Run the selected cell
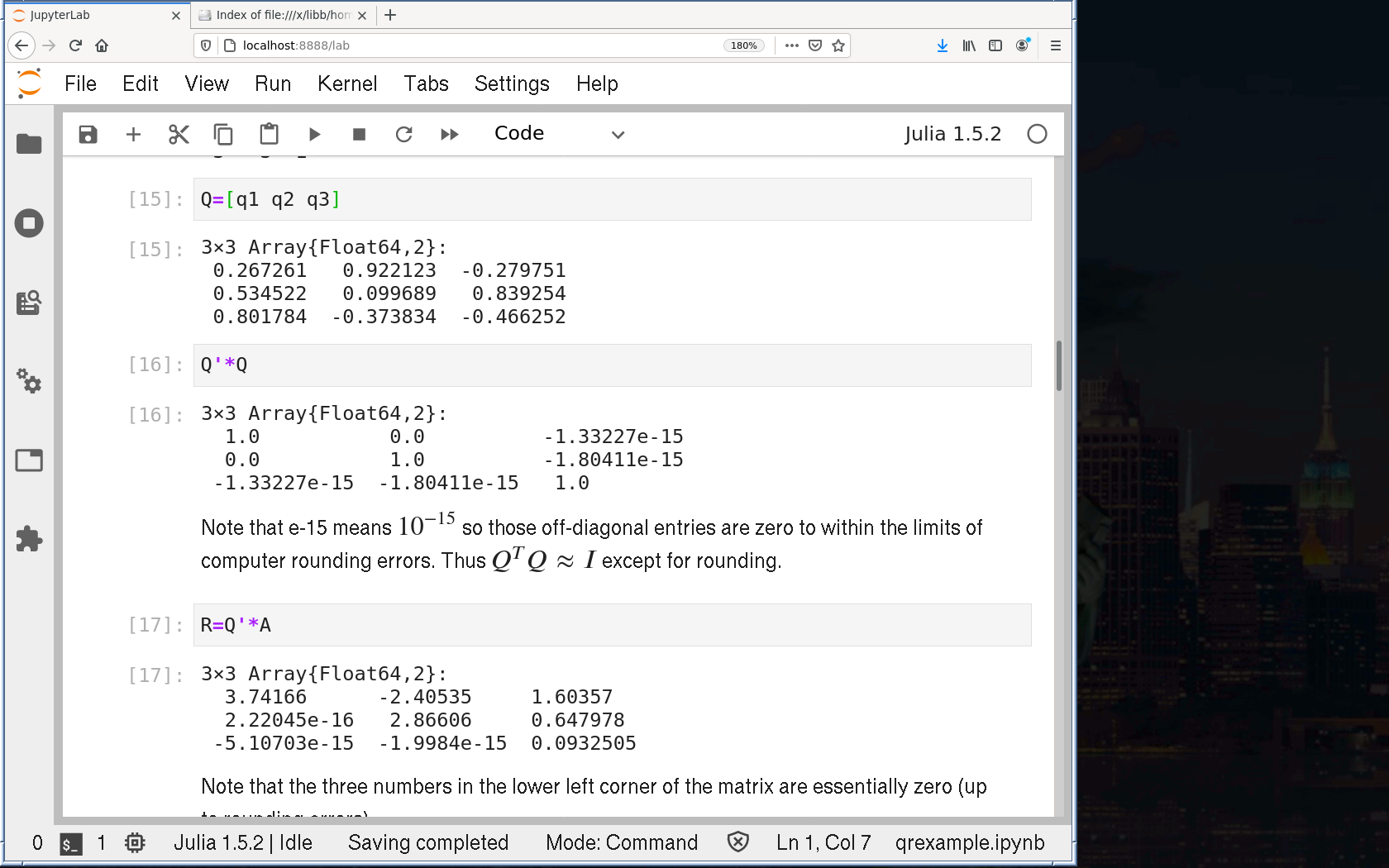Viewport: 1389px width, 868px height. tap(314, 134)
